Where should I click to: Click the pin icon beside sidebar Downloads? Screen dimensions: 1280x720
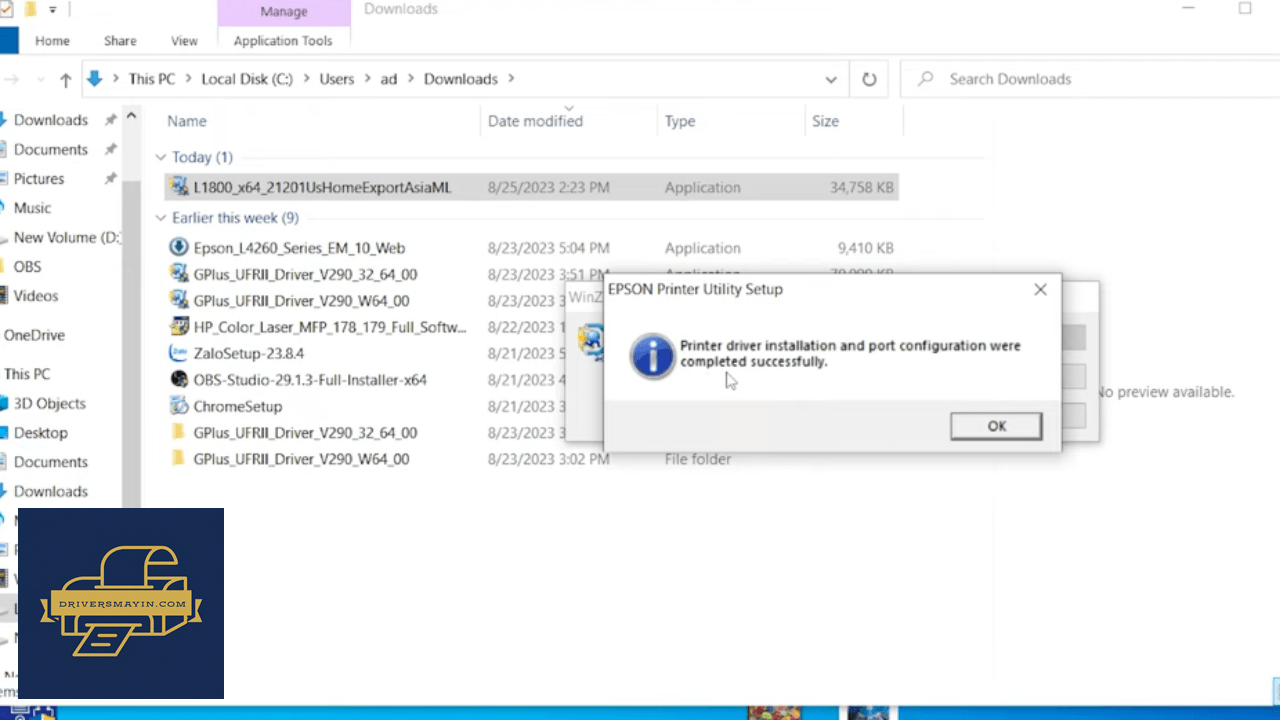coord(110,120)
